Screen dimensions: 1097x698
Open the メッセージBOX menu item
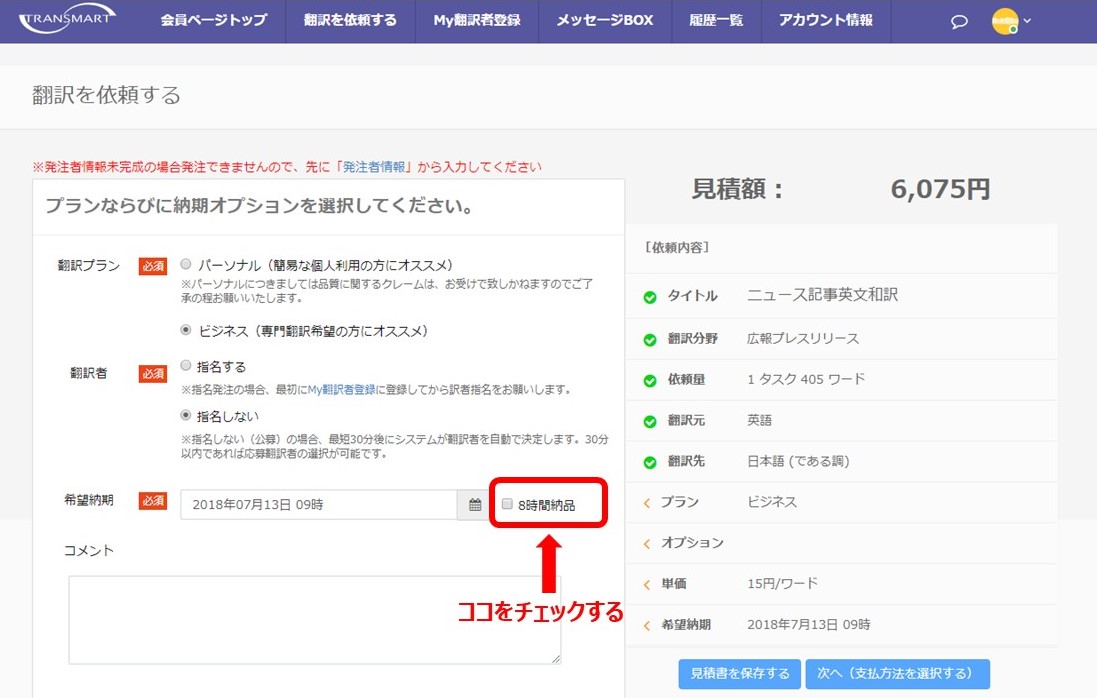pyautogui.click(x=603, y=19)
